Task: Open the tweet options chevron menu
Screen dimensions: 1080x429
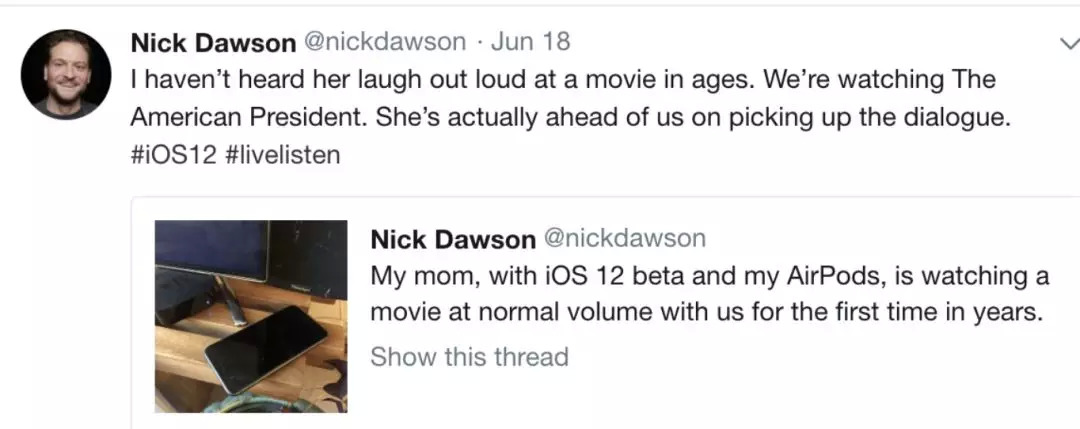Action: click(x=1065, y=43)
